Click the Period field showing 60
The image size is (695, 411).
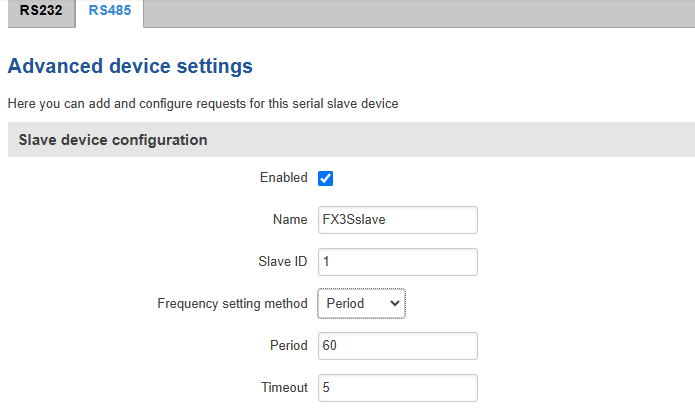[398, 346]
